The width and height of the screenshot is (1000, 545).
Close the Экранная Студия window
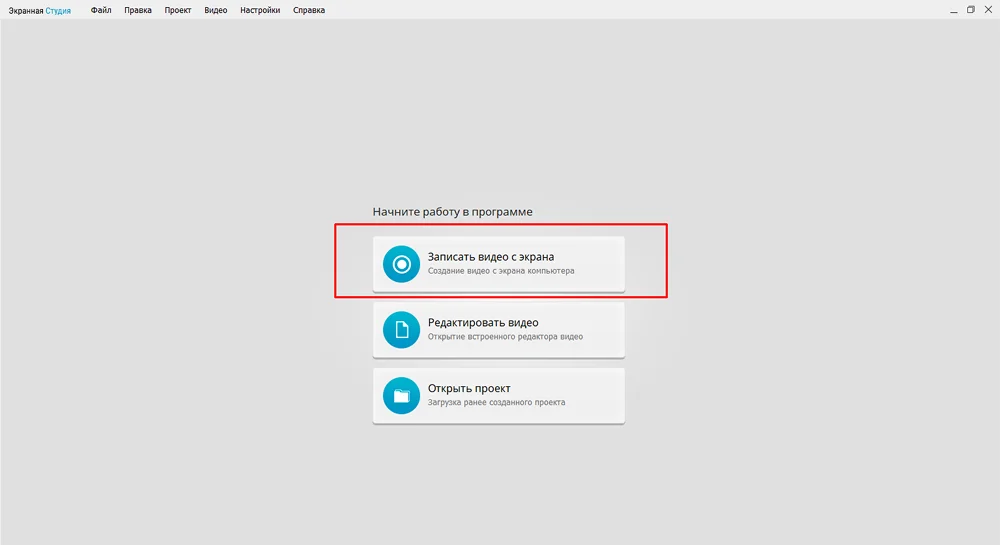point(989,10)
